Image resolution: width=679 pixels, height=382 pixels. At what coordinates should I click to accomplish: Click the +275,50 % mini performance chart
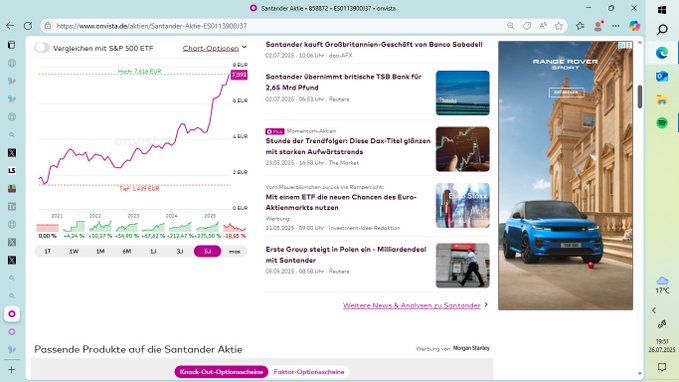coord(207,230)
